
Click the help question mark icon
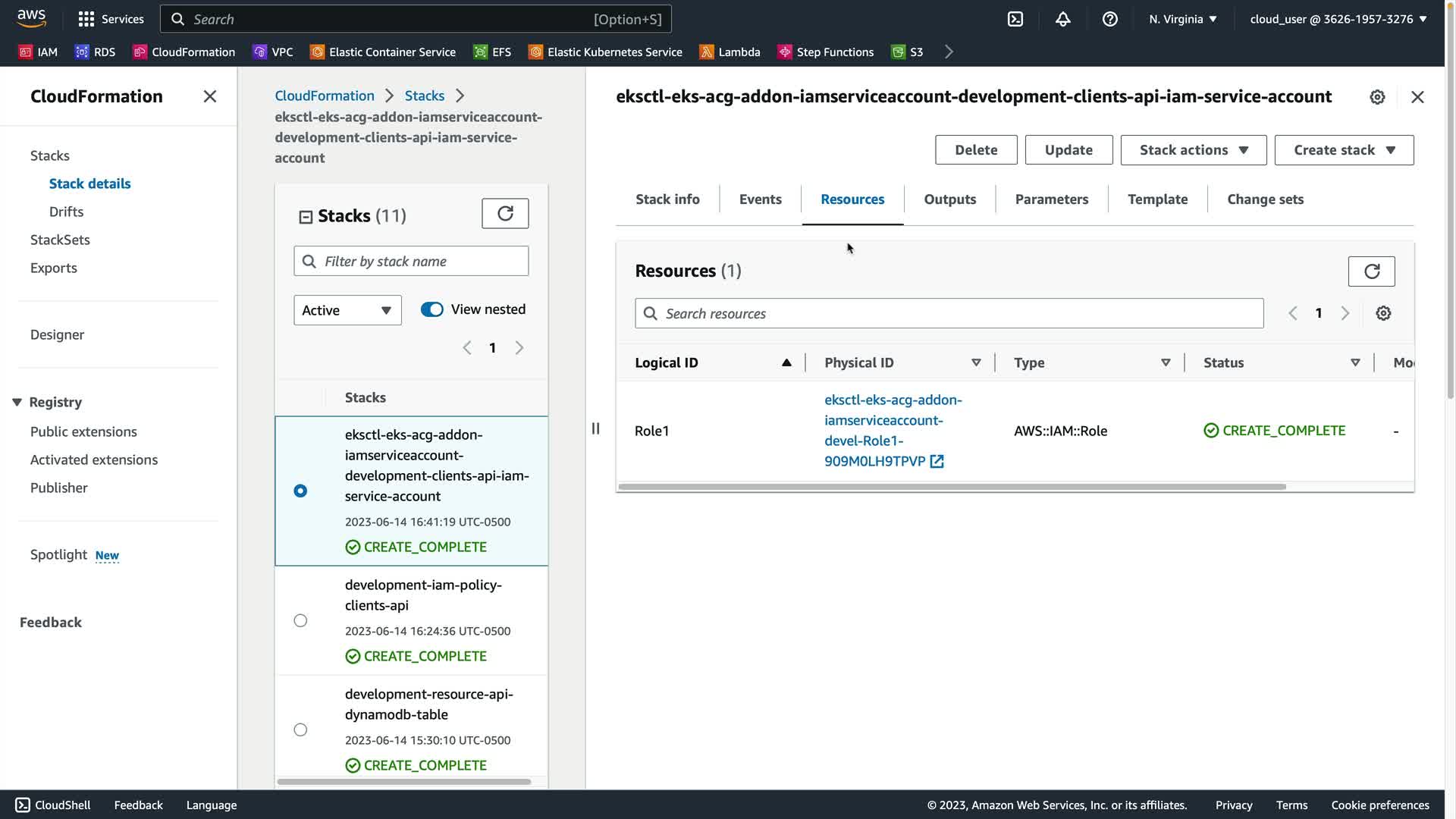1109,19
